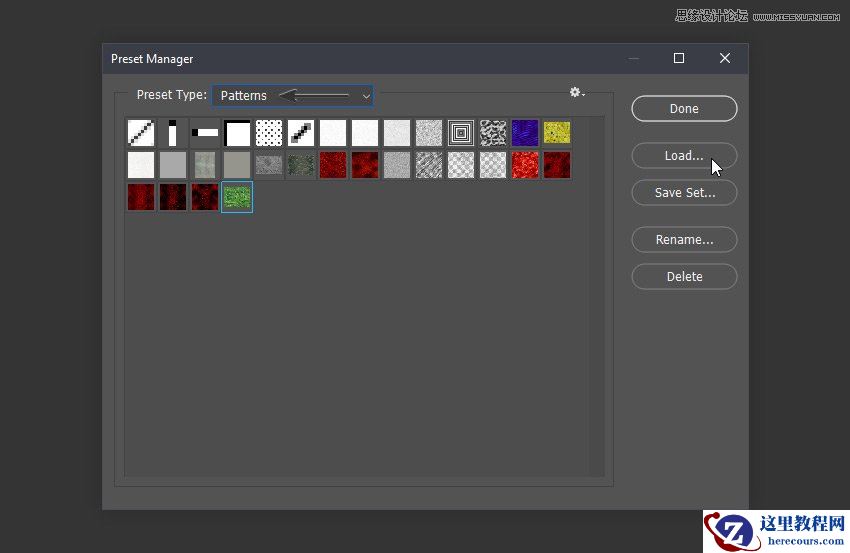The height and width of the screenshot is (553, 850).
Task: Select the horizontal white bar pattern
Action: point(205,133)
